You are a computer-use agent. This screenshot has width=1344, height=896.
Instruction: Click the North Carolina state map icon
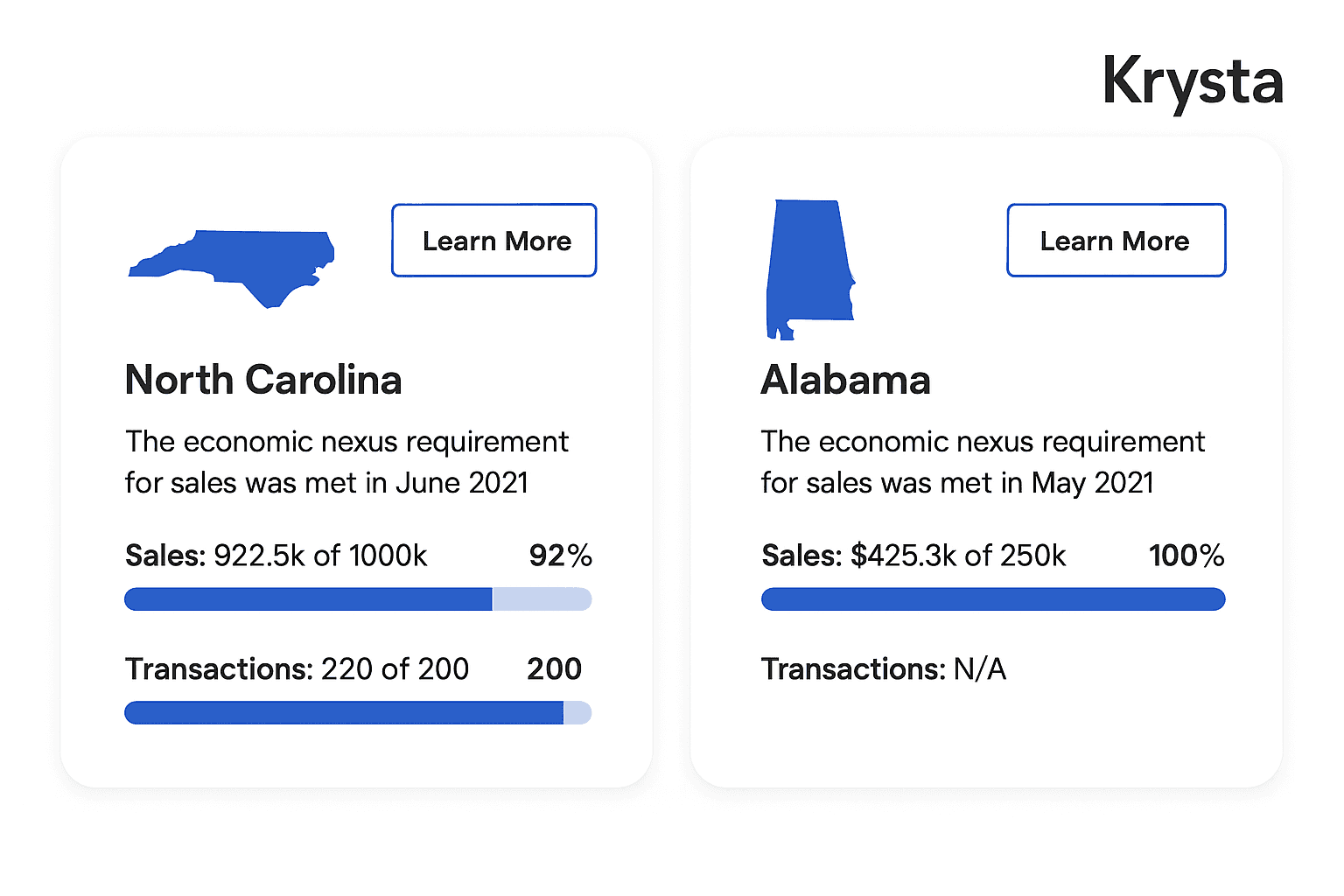coord(232,269)
